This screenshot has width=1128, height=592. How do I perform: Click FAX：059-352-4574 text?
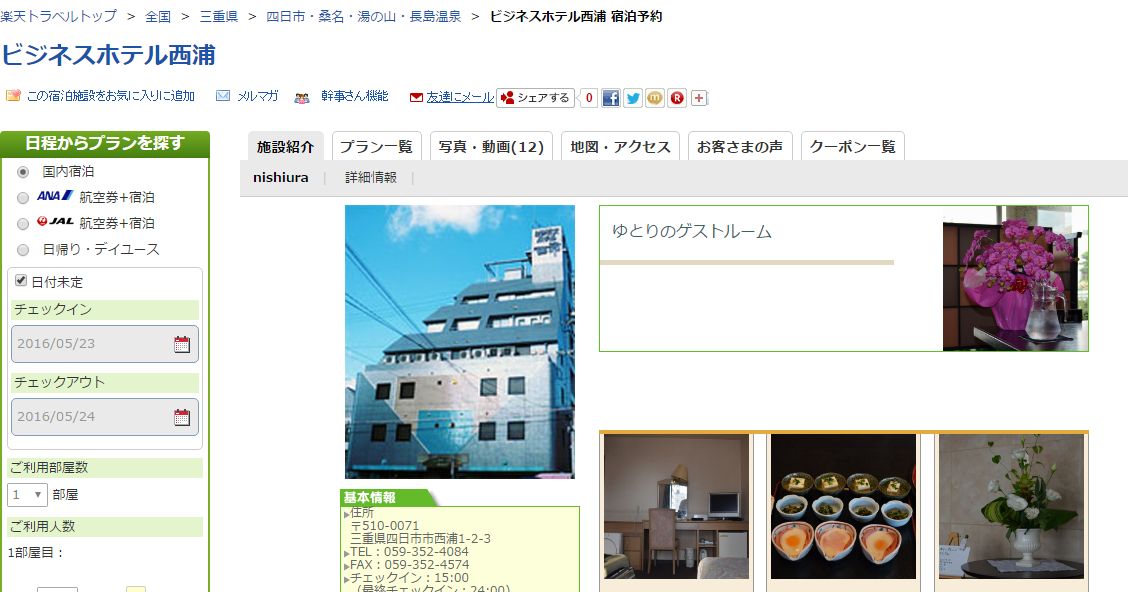(x=409, y=565)
